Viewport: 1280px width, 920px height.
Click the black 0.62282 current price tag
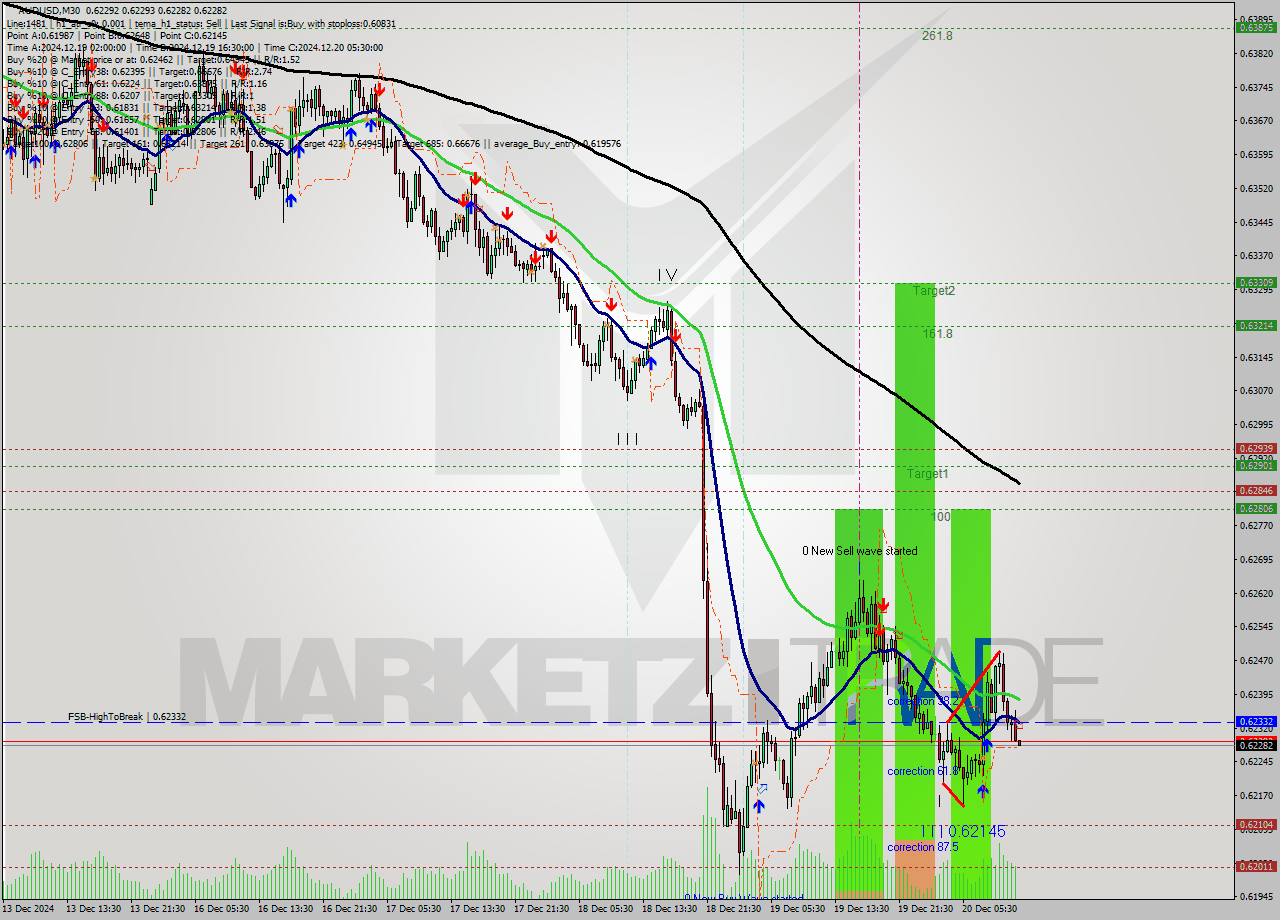[1256, 745]
